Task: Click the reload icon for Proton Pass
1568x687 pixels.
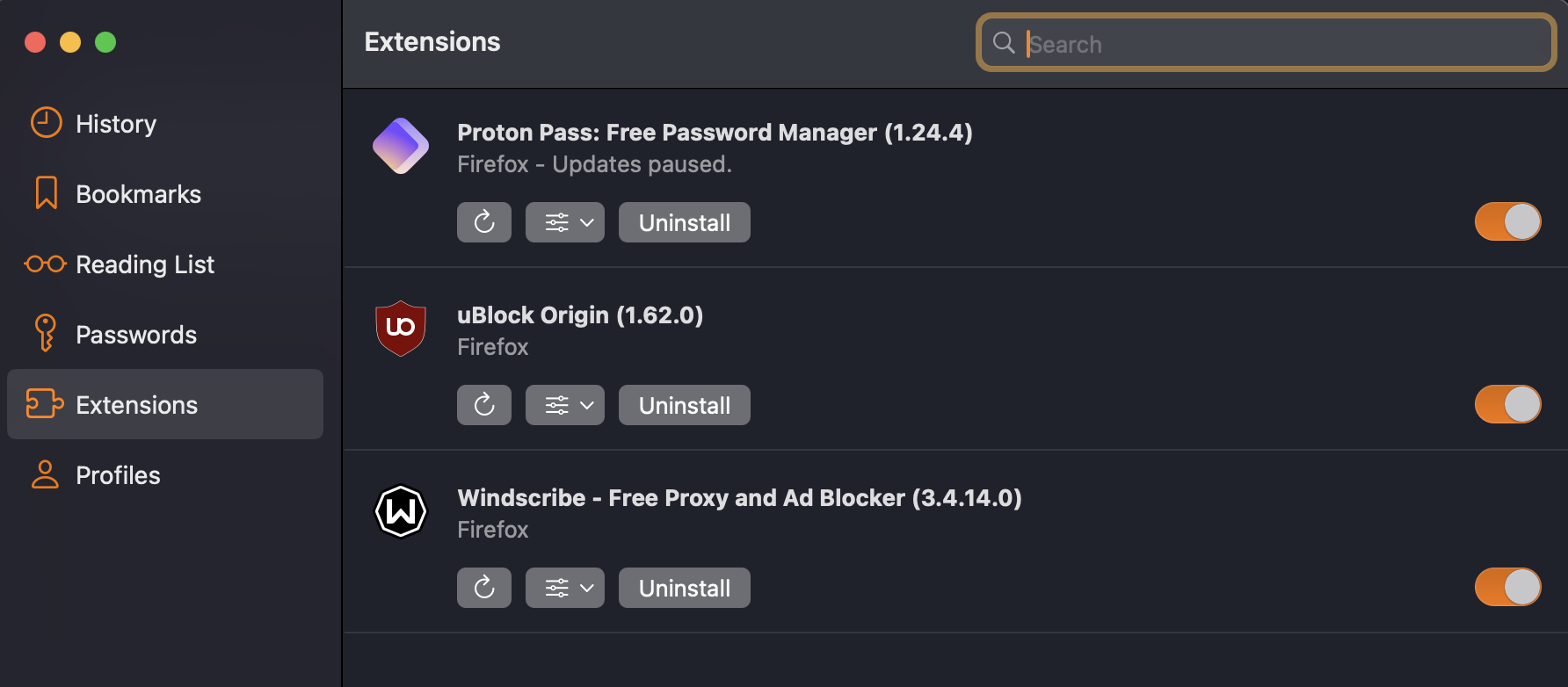Action: [x=483, y=222]
